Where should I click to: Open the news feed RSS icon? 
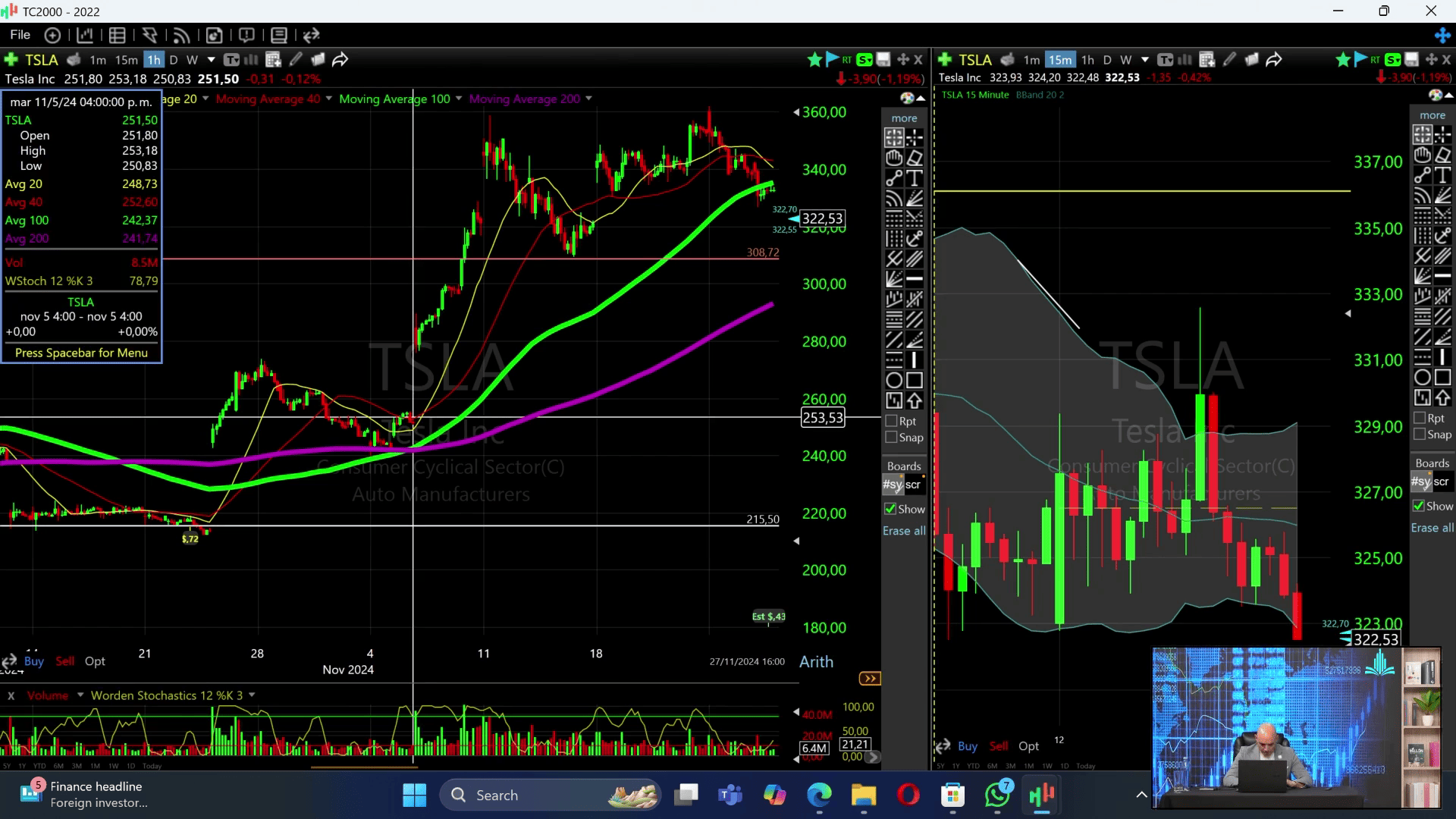click(181, 35)
